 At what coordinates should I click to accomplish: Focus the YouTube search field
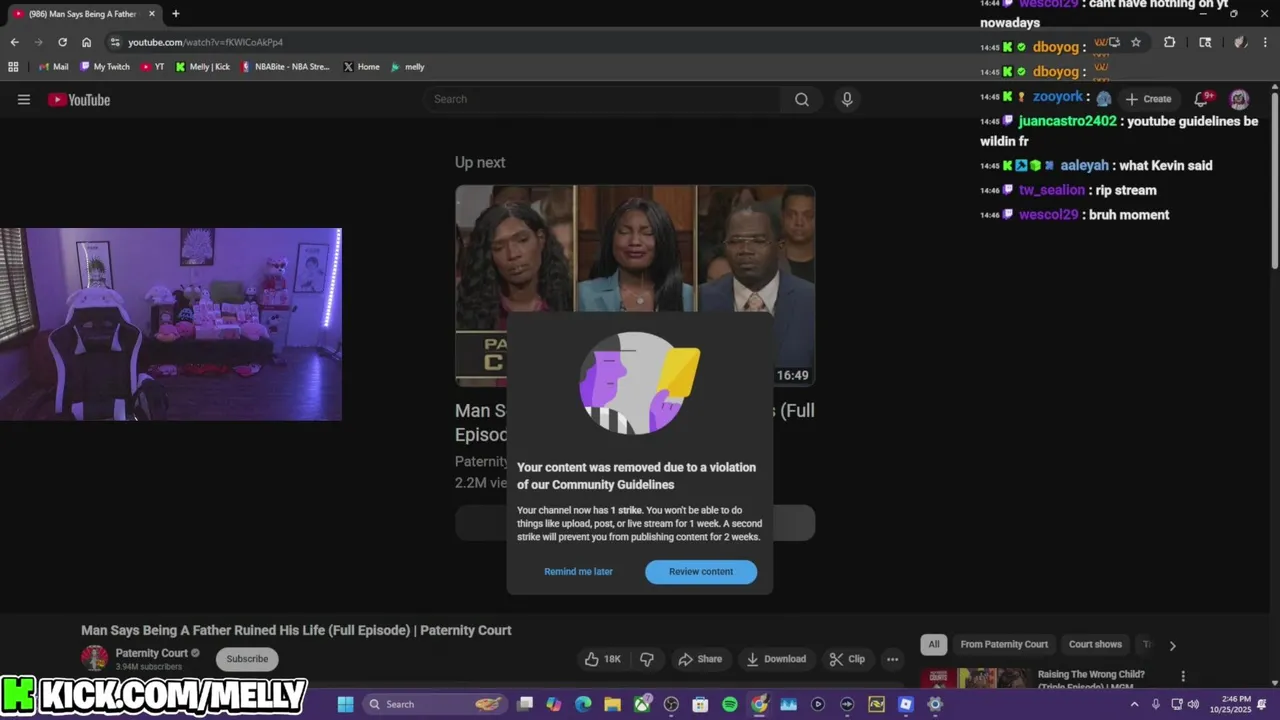click(x=604, y=99)
